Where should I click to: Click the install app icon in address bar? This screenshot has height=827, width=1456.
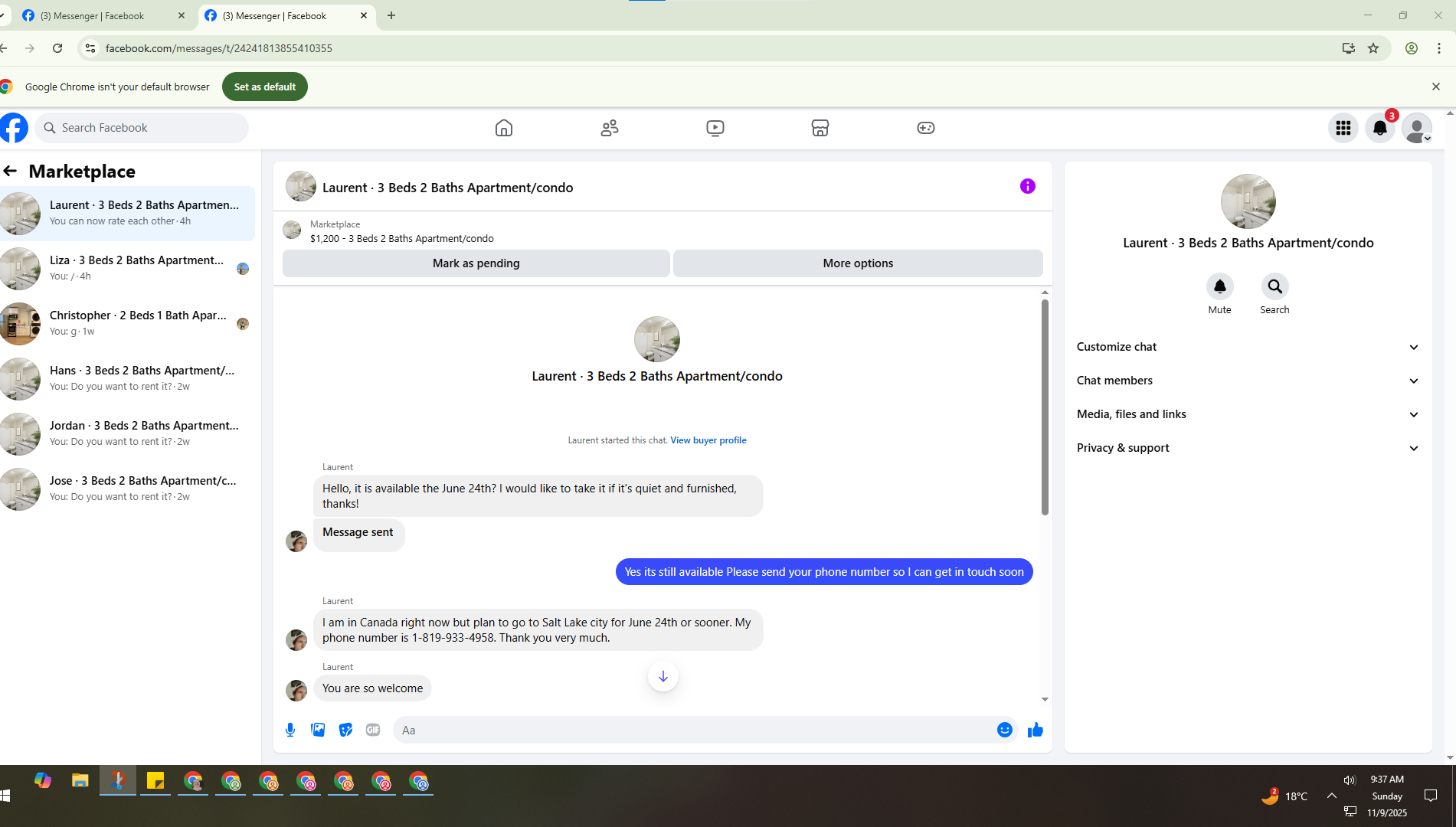(1349, 48)
